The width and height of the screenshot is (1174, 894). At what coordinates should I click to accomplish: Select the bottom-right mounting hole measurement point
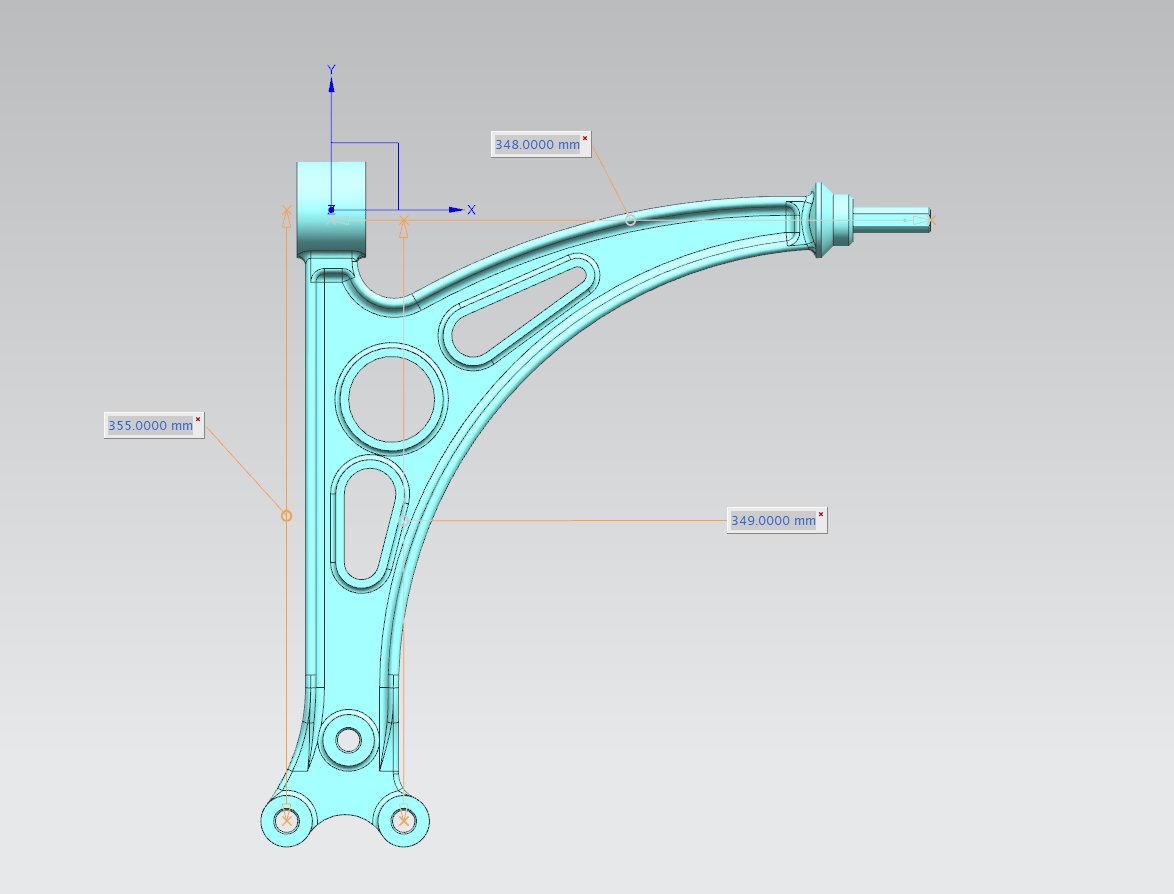coord(404,821)
